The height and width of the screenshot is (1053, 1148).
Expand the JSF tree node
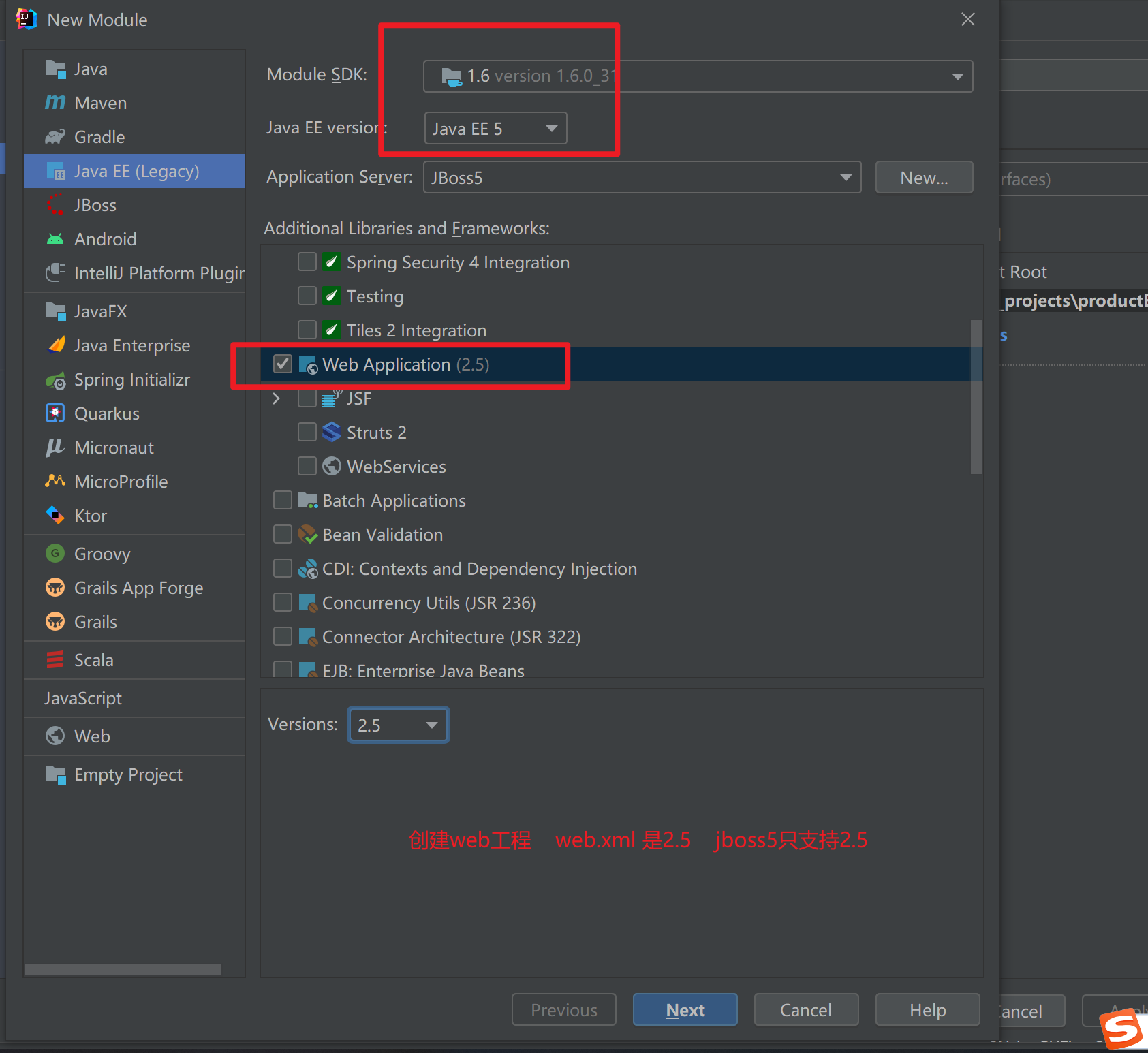click(x=276, y=398)
